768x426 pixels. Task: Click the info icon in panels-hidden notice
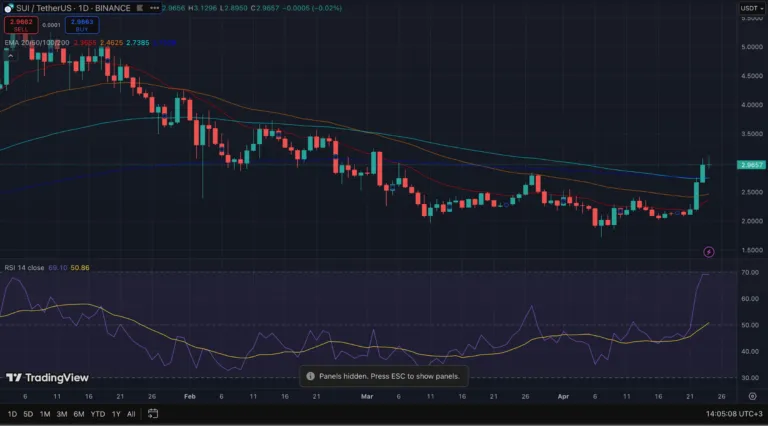(x=310, y=377)
